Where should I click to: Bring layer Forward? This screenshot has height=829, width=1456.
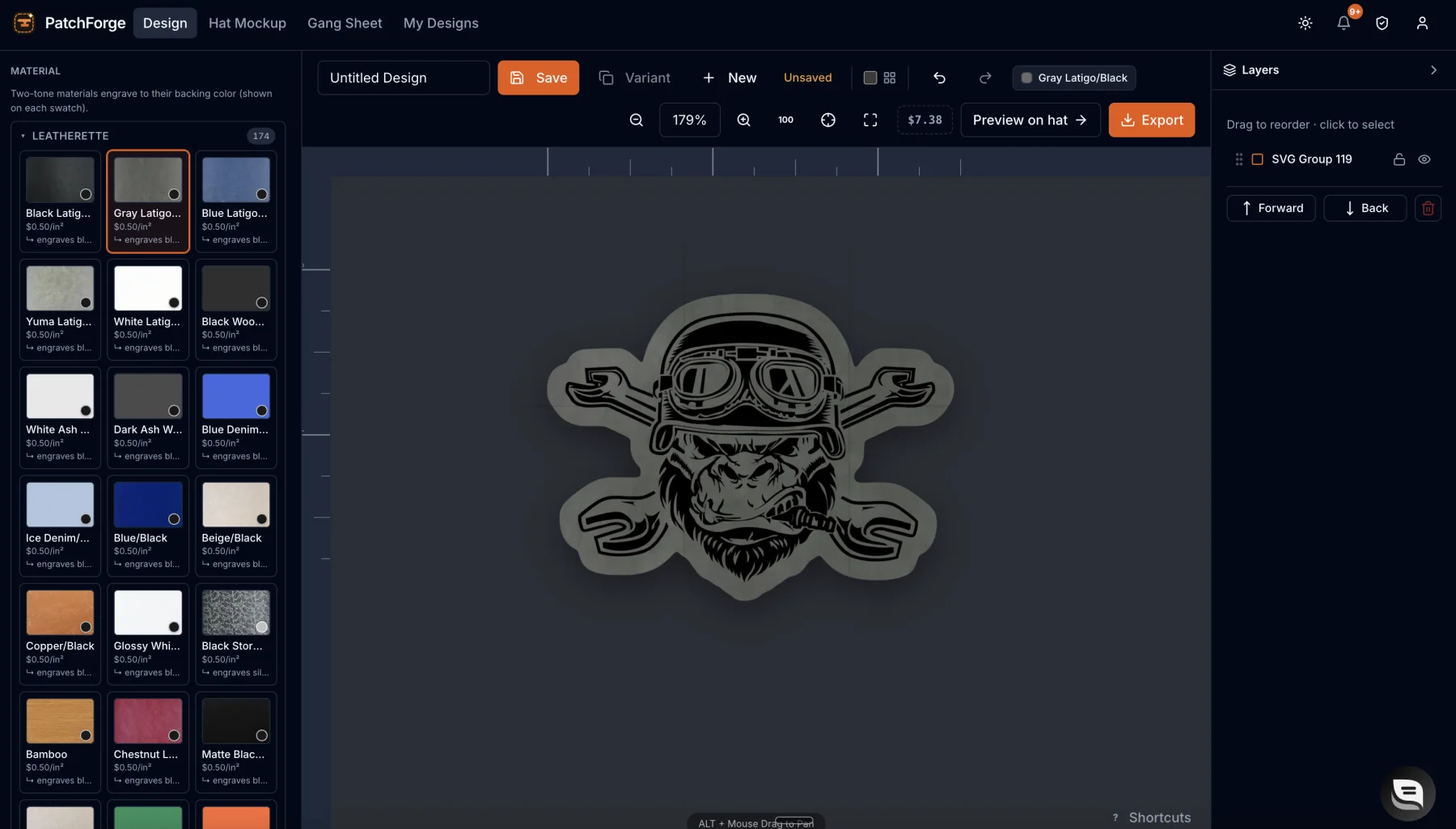pos(1272,208)
